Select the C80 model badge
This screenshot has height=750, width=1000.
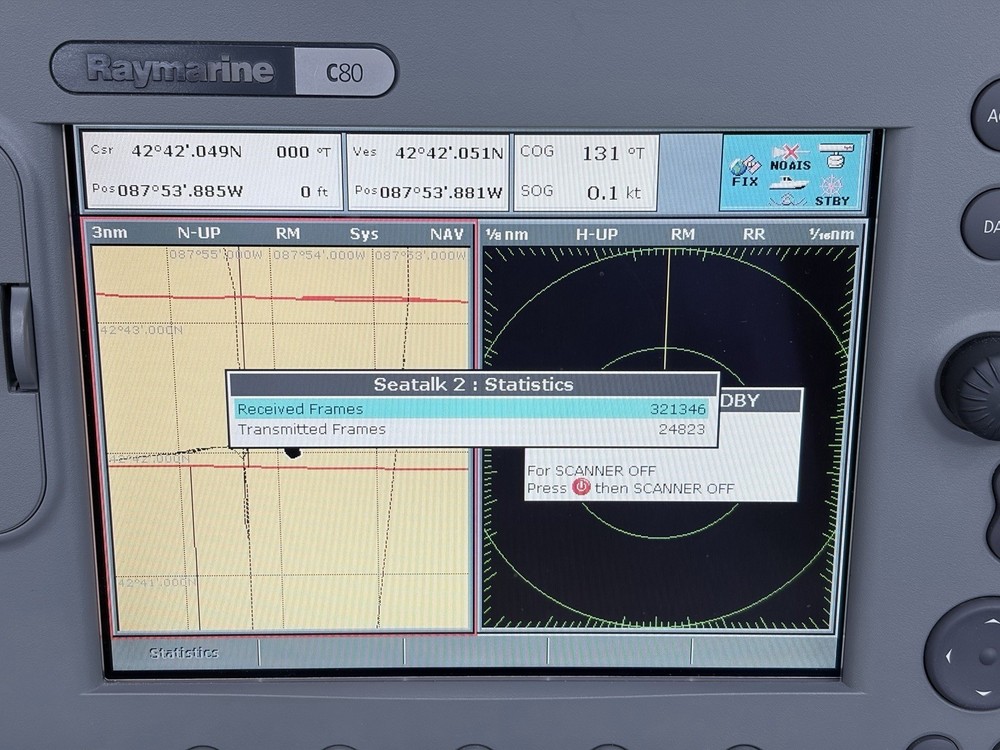345,72
